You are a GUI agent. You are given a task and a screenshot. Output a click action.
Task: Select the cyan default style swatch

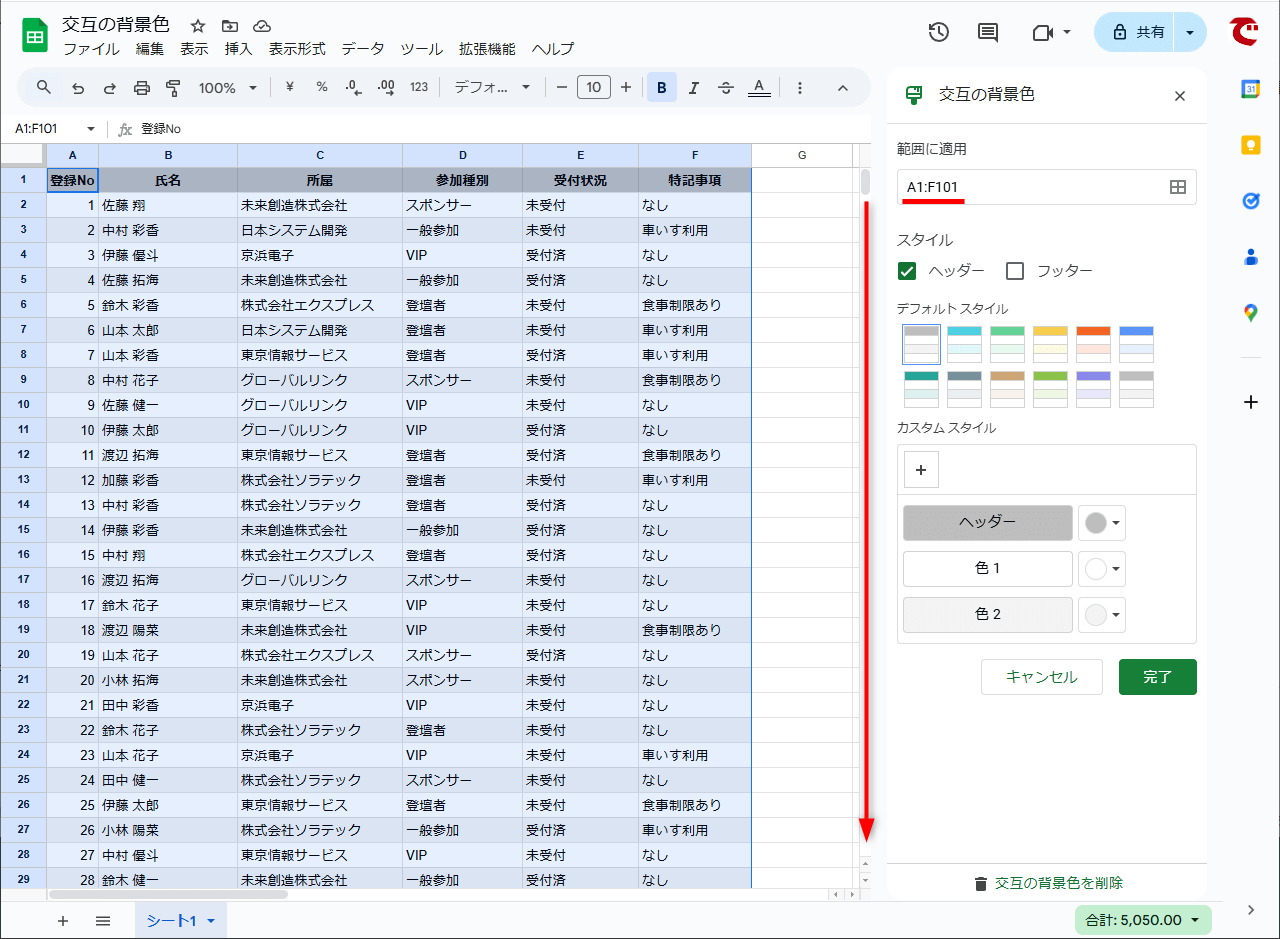pos(964,344)
